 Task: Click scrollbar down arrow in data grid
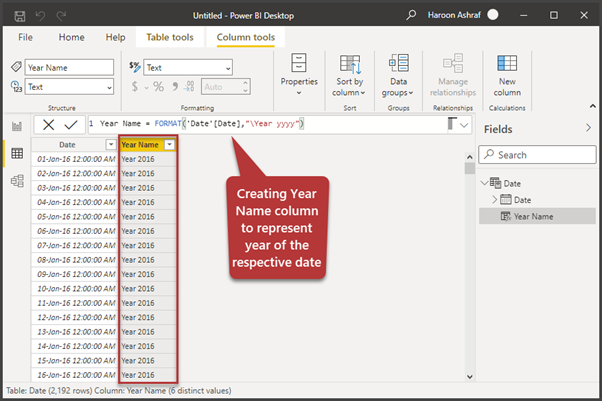point(470,376)
